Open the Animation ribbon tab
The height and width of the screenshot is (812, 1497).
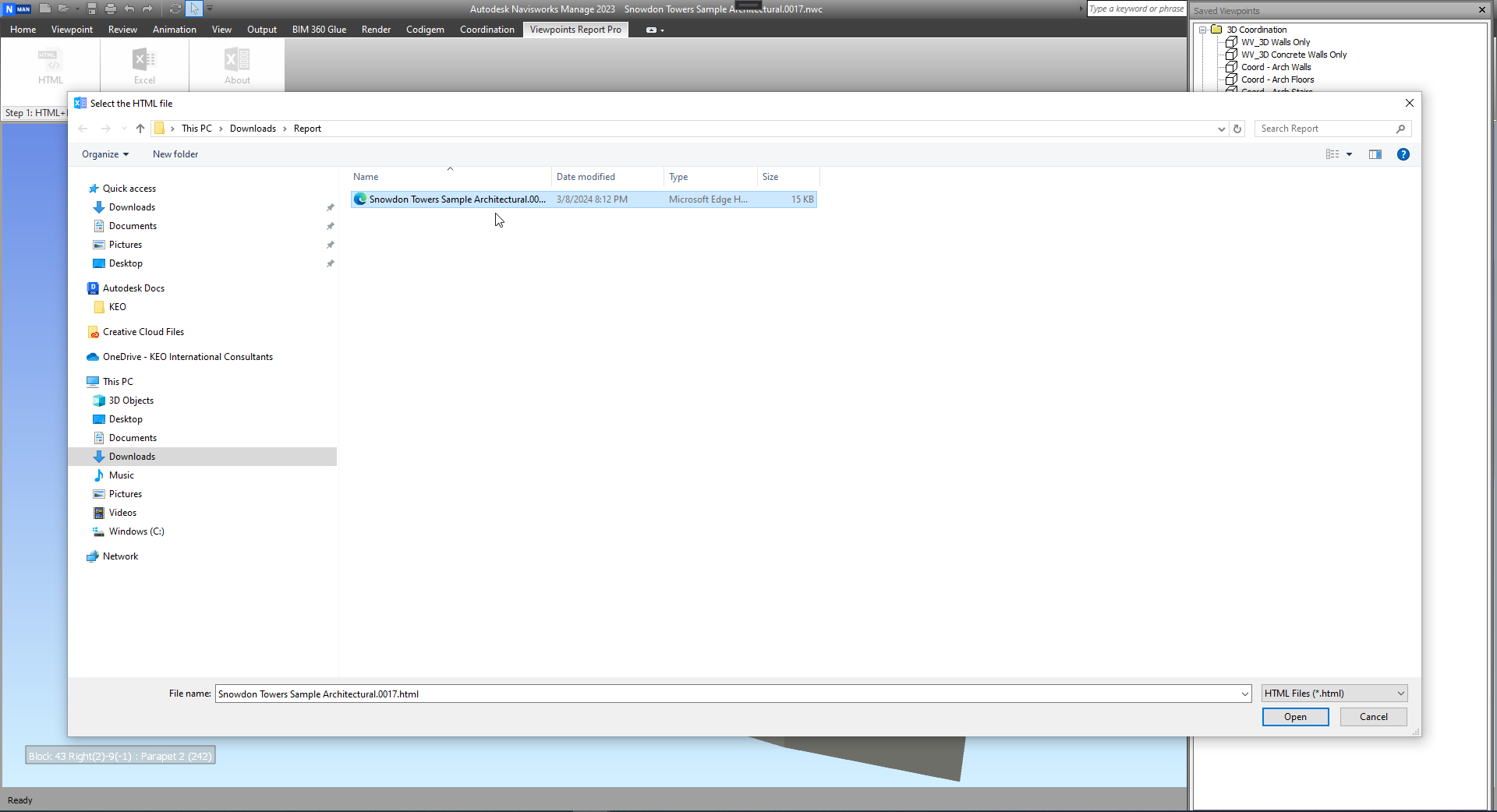tap(175, 30)
